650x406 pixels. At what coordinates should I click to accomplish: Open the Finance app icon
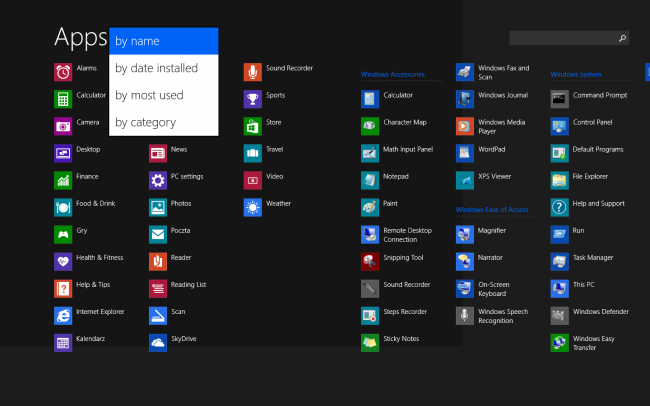point(63,180)
